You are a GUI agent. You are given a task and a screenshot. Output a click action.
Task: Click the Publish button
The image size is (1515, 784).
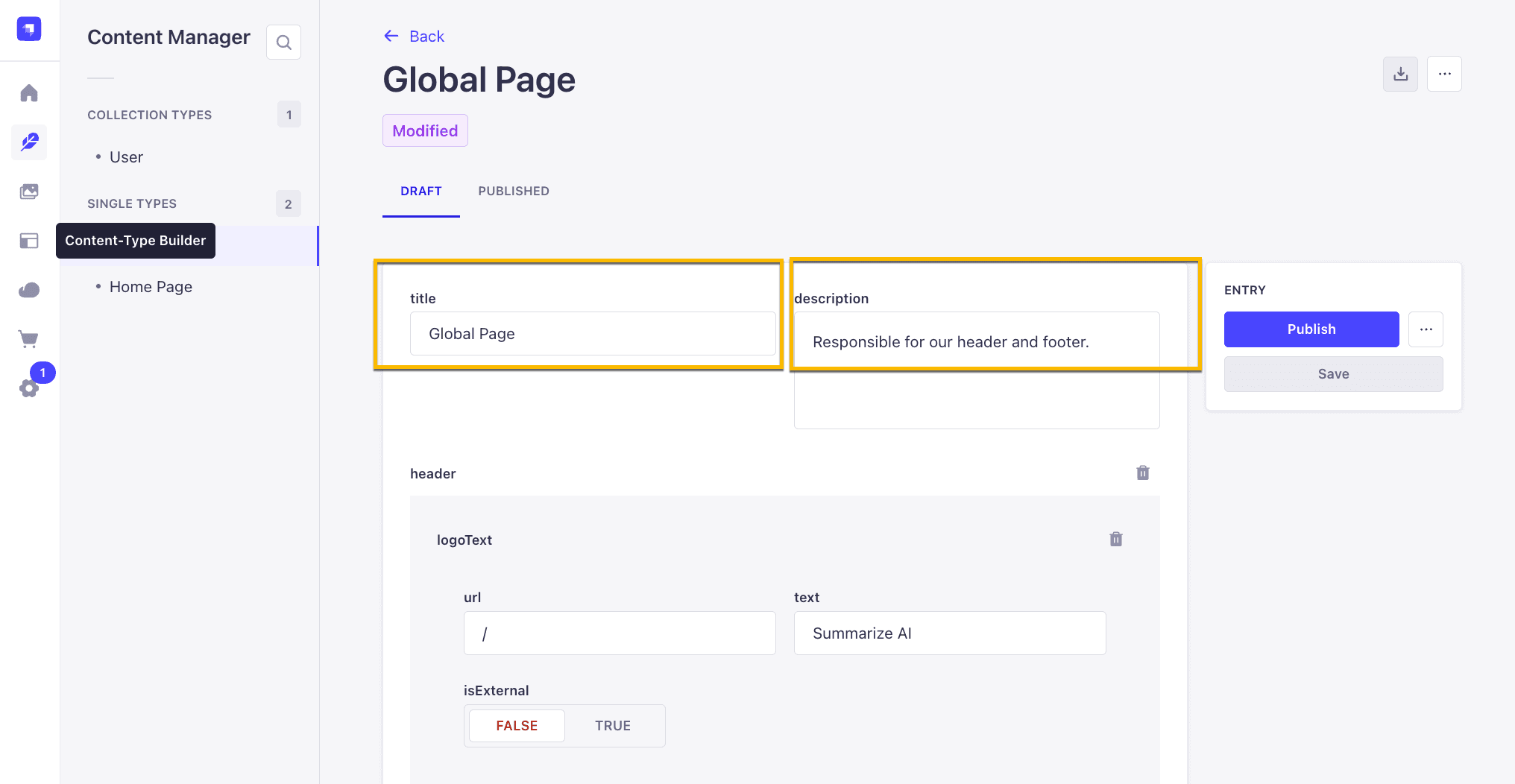[1311, 329]
